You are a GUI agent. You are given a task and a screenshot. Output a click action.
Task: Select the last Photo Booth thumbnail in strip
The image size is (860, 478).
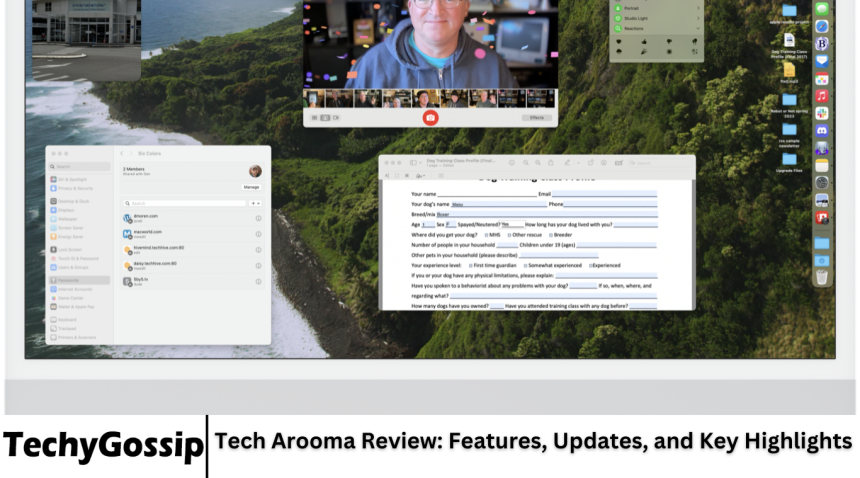540,99
